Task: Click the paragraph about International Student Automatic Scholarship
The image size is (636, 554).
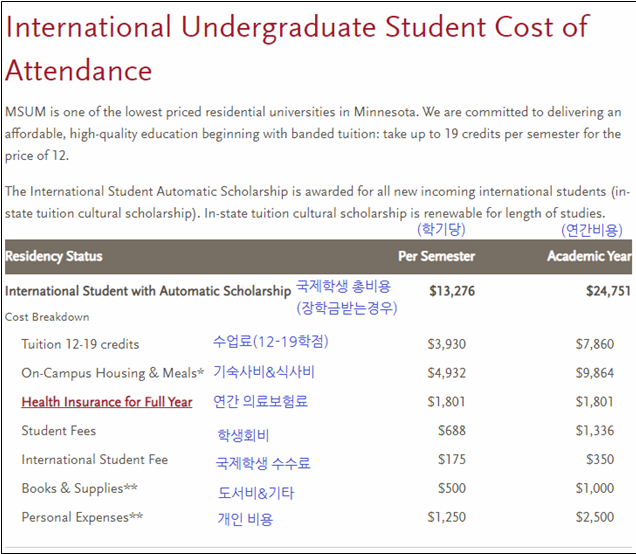Action: [x=318, y=202]
